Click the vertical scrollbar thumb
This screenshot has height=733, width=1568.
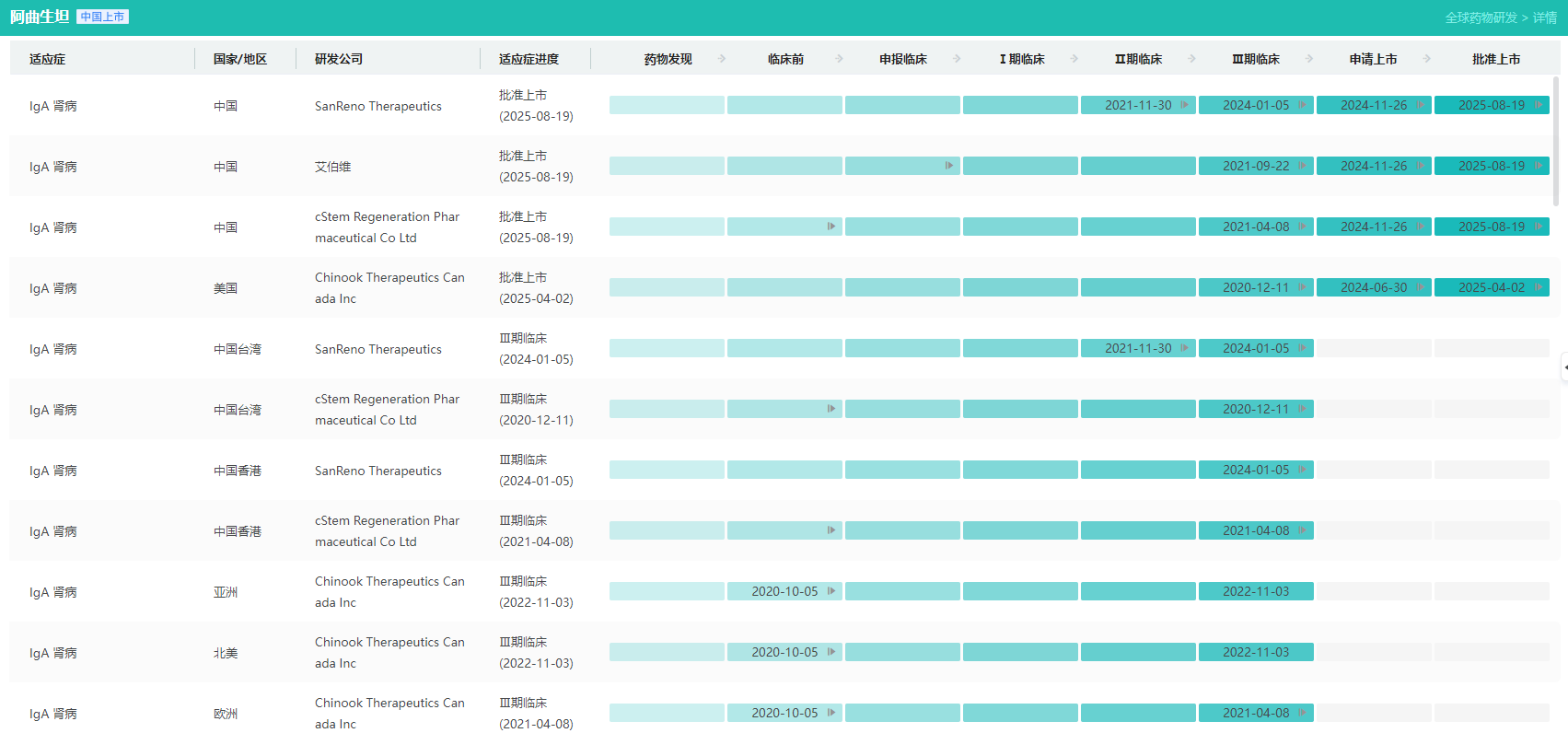pos(1556,138)
